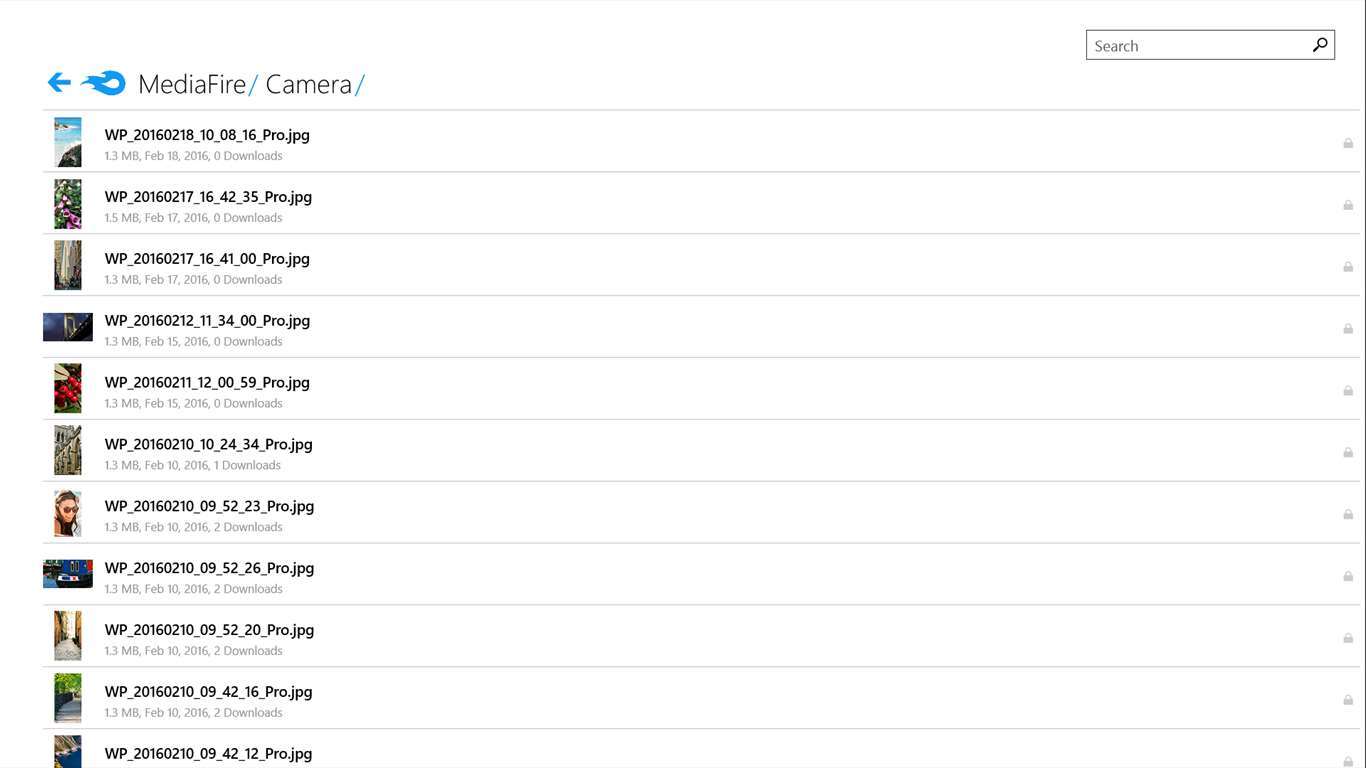Open thumbnail of WP_20160218_10_08_16_Pro.jpg
This screenshot has width=1366, height=768.
tap(68, 142)
